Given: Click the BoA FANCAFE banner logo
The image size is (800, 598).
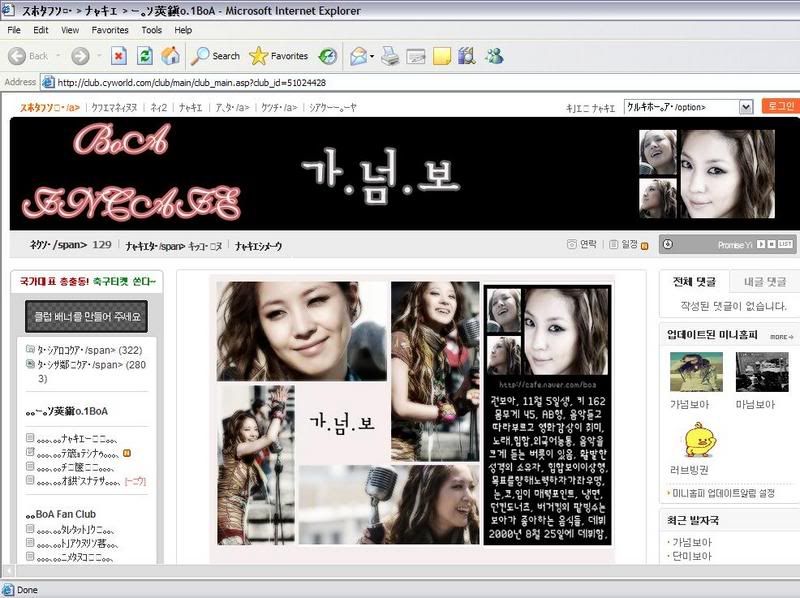Looking at the screenshot, I should [132, 172].
